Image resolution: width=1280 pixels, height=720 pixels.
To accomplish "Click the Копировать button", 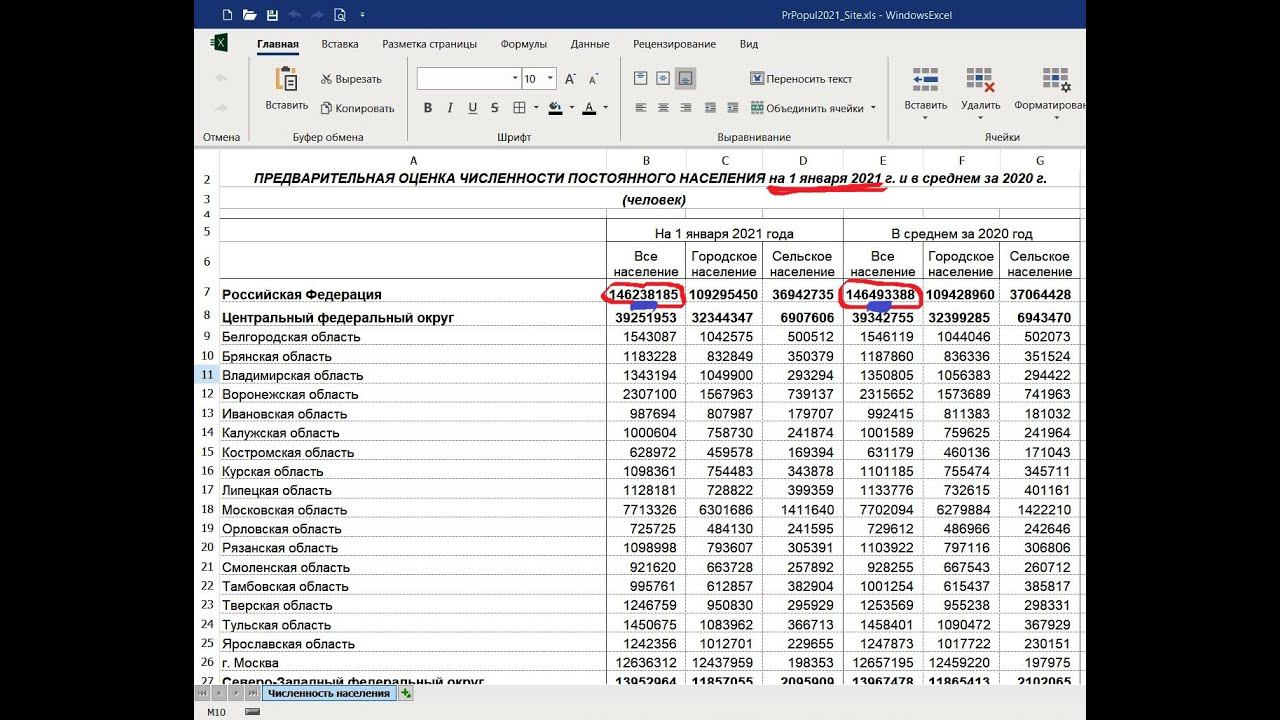I will tap(357, 108).
